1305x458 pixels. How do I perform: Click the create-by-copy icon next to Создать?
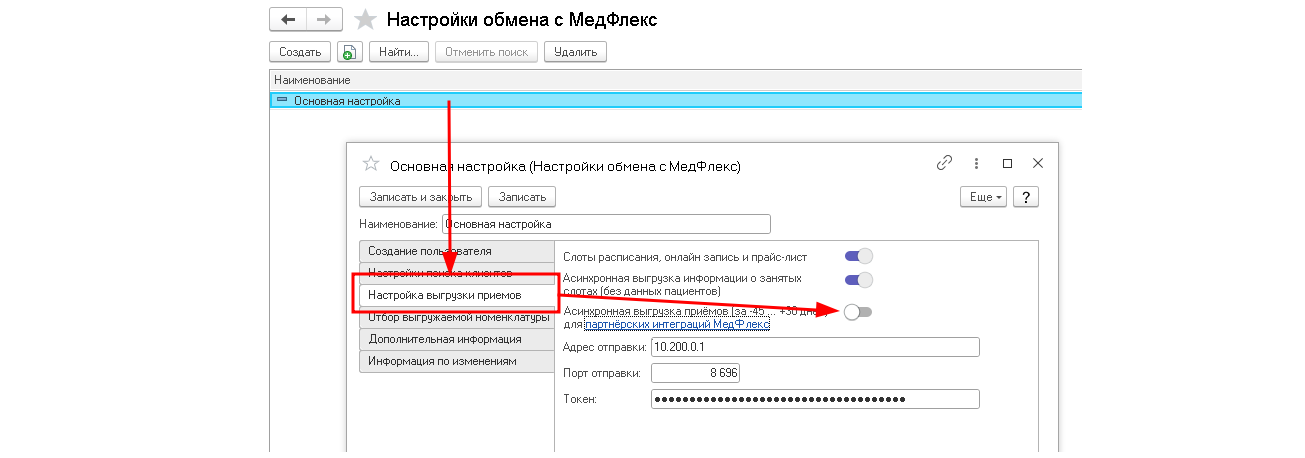(x=348, y=52)
